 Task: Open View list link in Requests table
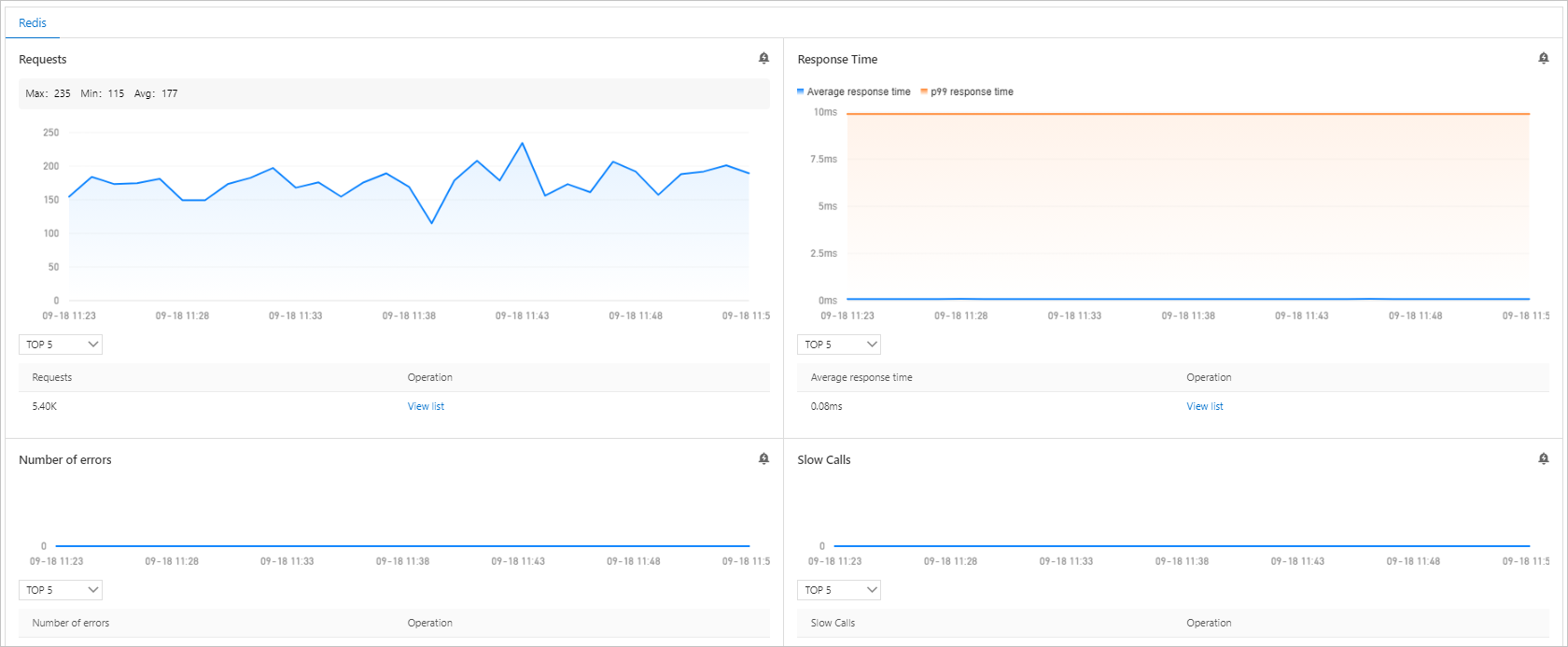[x=426, y=406]
